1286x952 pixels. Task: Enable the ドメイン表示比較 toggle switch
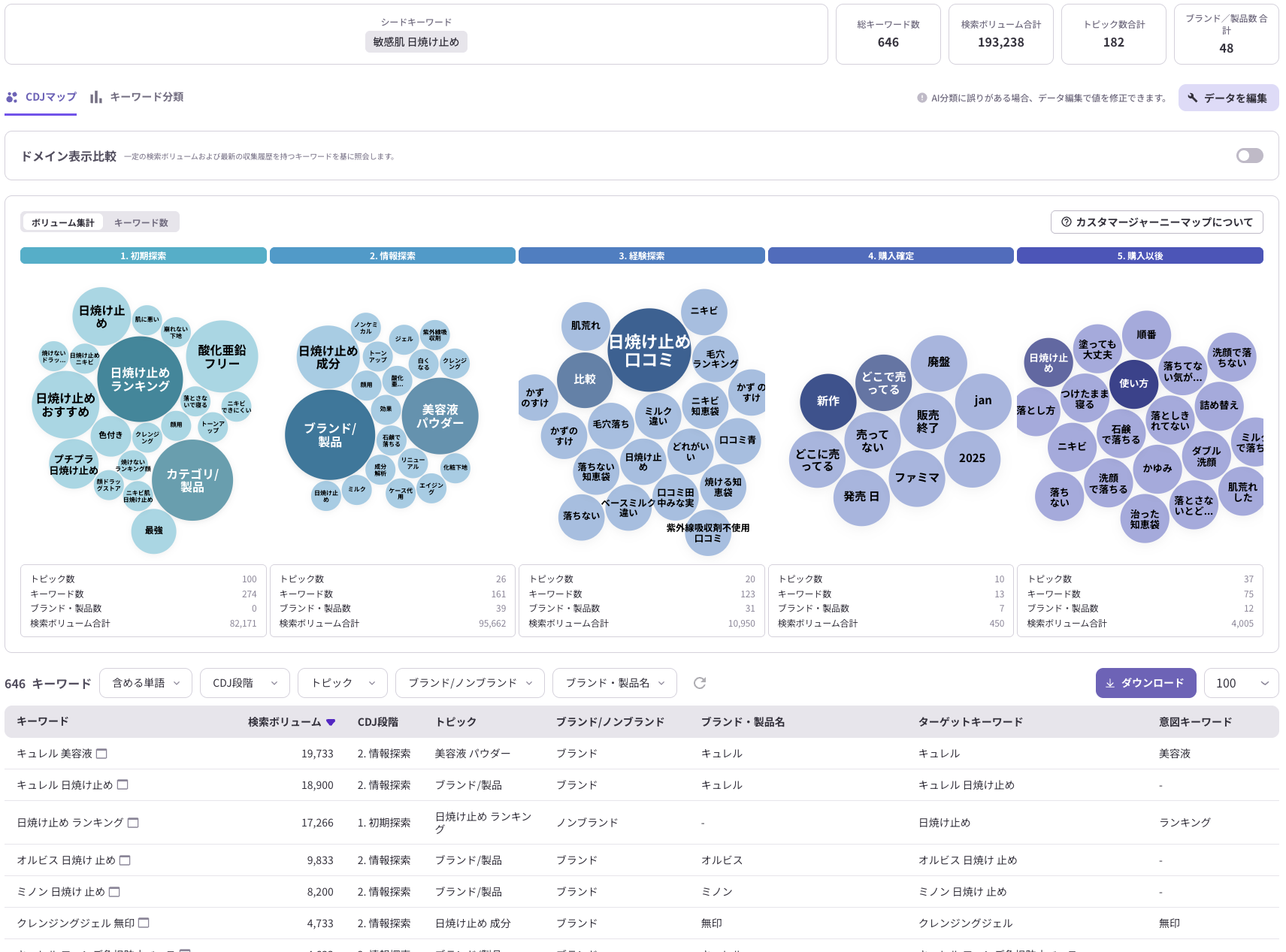(x=1249, y=156)
